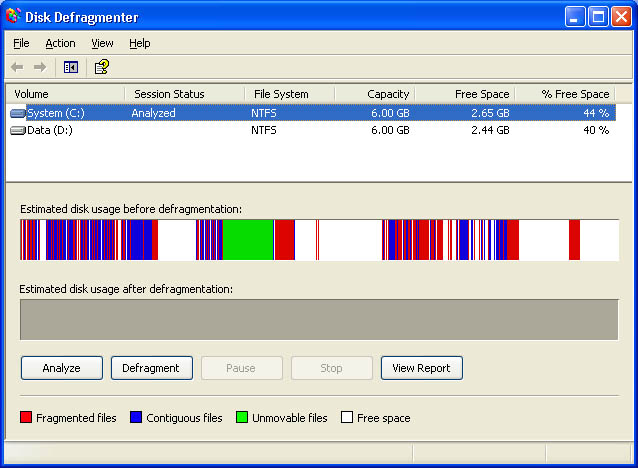This screenshot has width=638, height=468.
Task: Click the 40 % free space value
Action: [596, 130]
